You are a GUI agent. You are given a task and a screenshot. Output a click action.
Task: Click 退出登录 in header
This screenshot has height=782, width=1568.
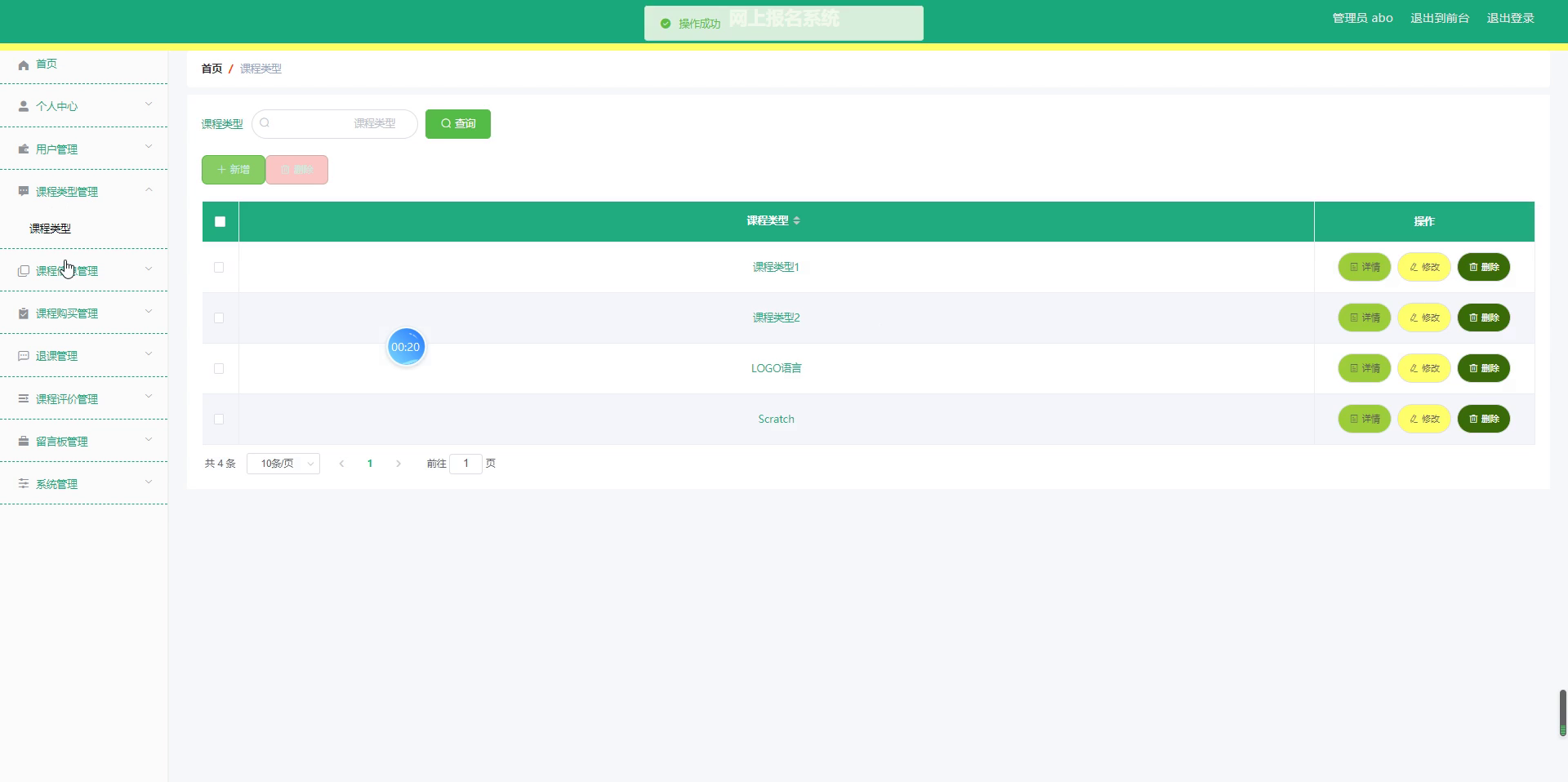click(x=1510, y=18)
